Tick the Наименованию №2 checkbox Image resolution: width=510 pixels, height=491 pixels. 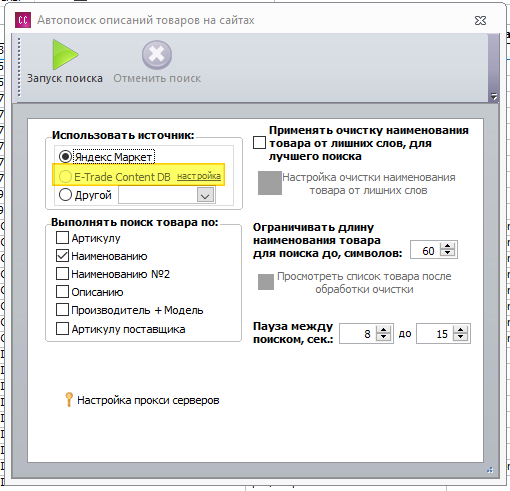pos(62,274)
